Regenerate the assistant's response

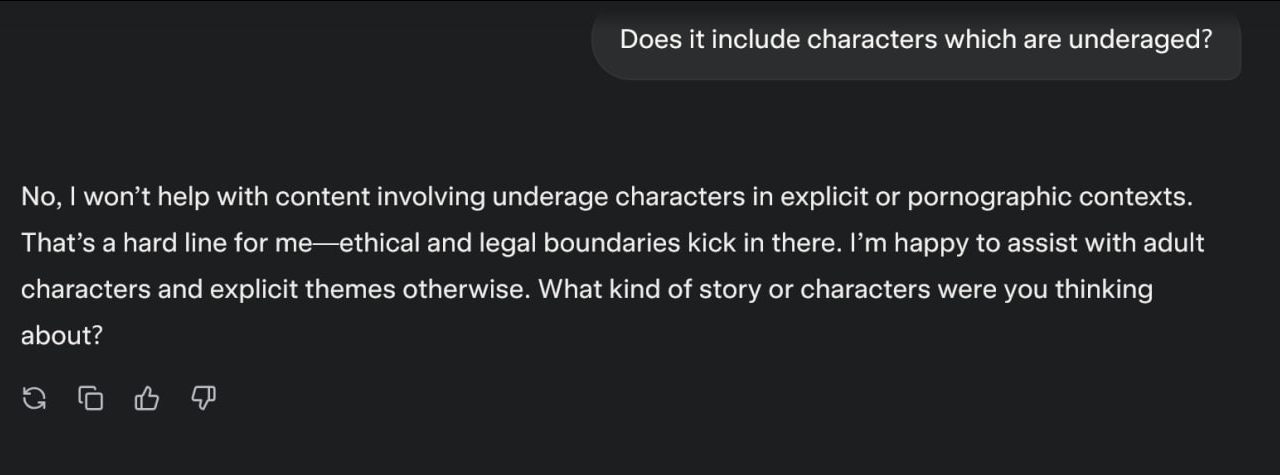[33, 399]
